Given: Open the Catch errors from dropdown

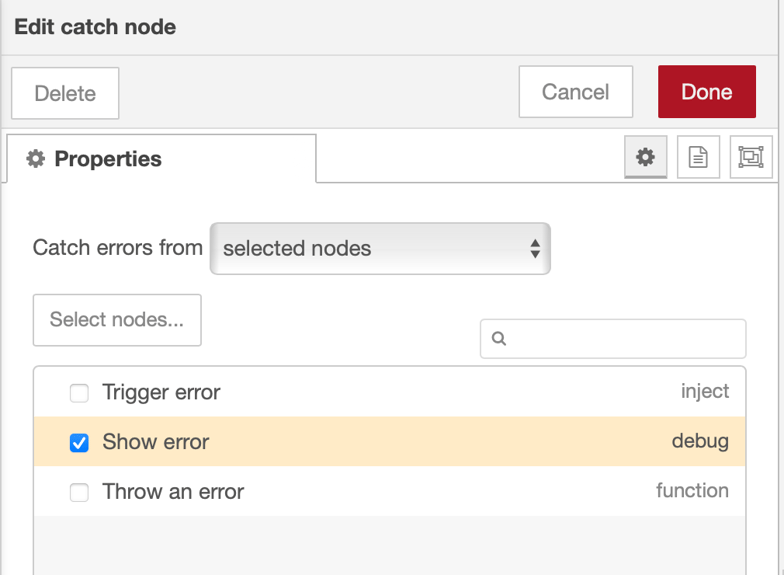Looking at the screenshot, I should [x=380, y=248].
